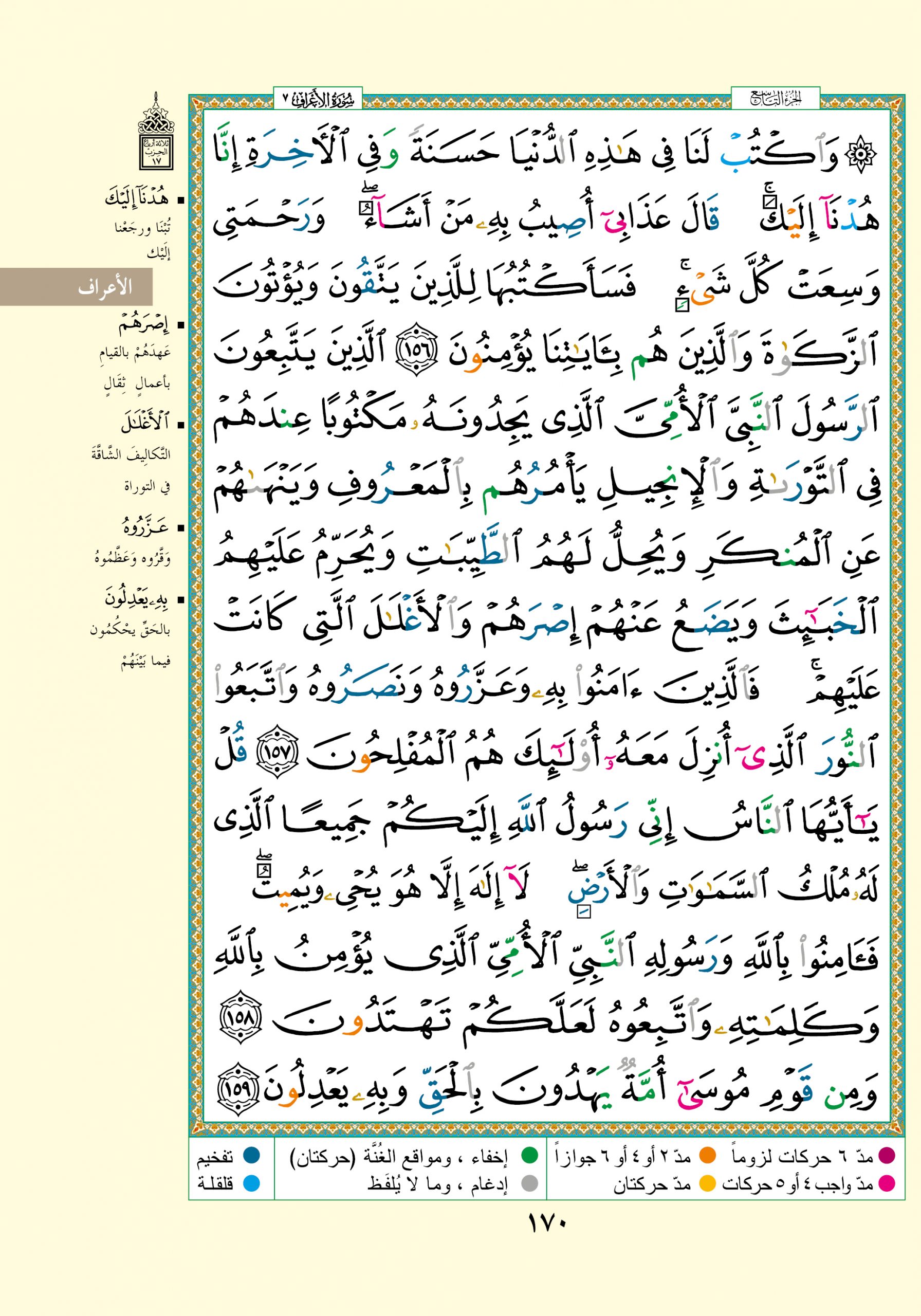
Task: Click the rub el hizb star symbol
Action: [x=862, y=155]
